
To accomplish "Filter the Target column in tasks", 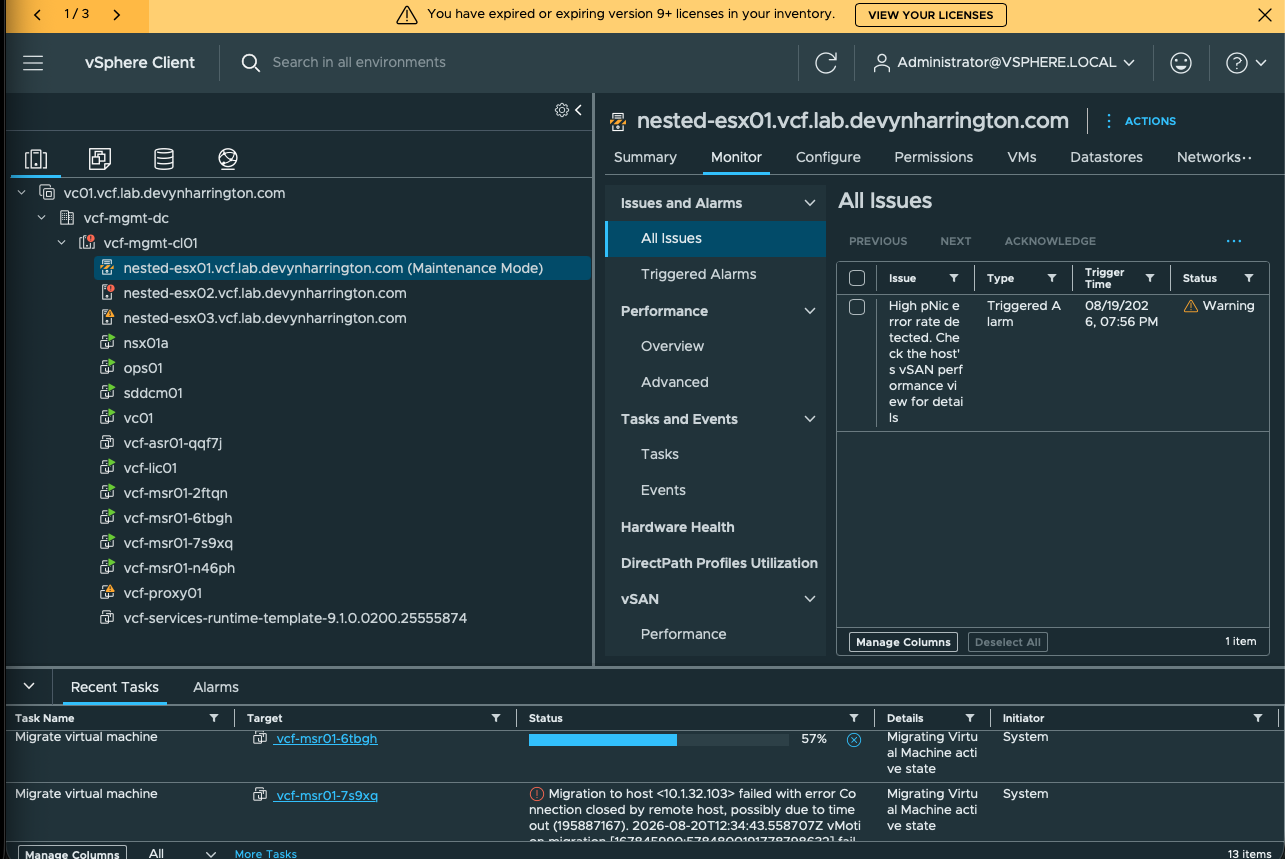I will (x=496, y=718).
